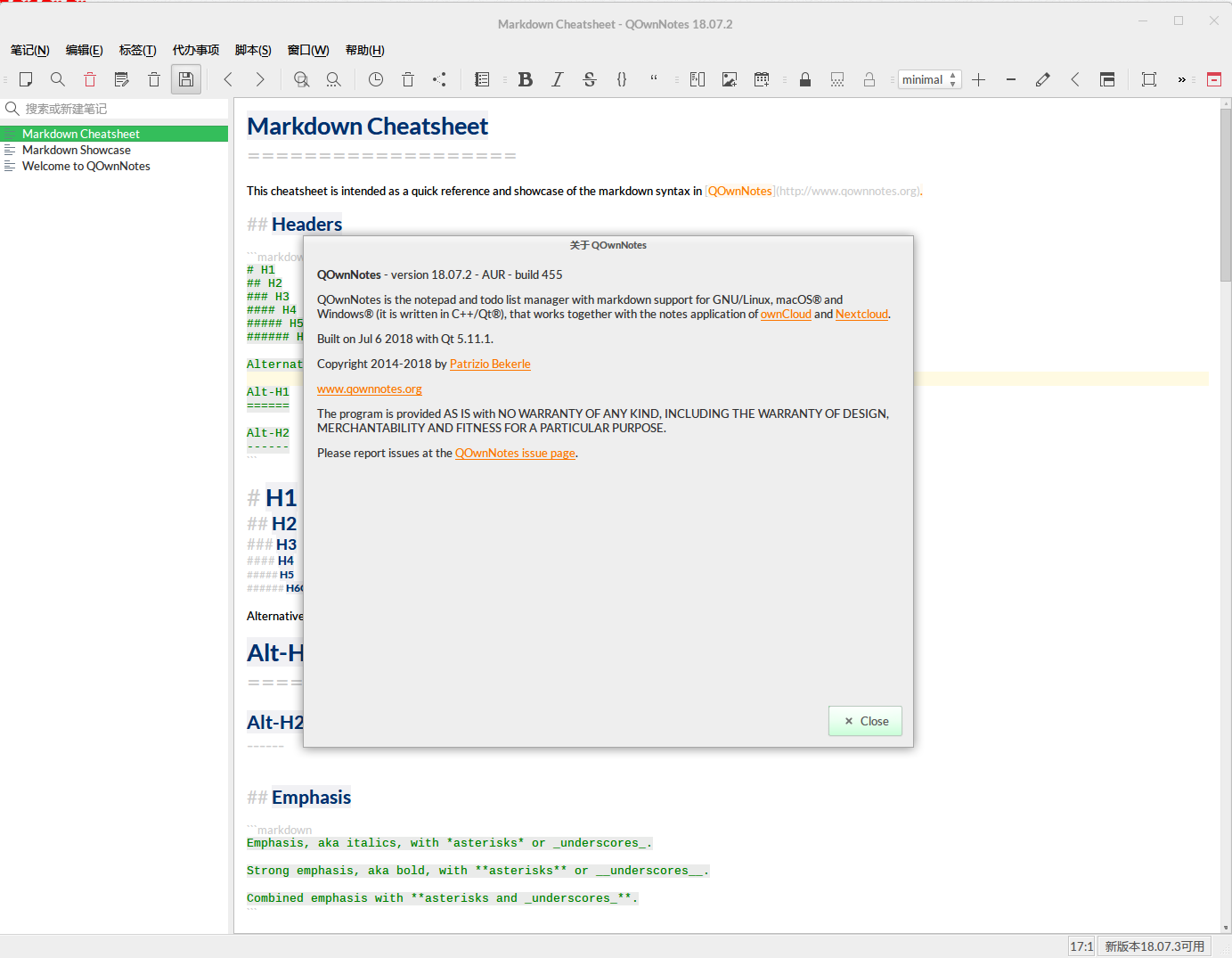Image resolution: width=1232 pixels, height=958 pixels.
Task: Open the 窗口(W) menu
Action: 308,50
